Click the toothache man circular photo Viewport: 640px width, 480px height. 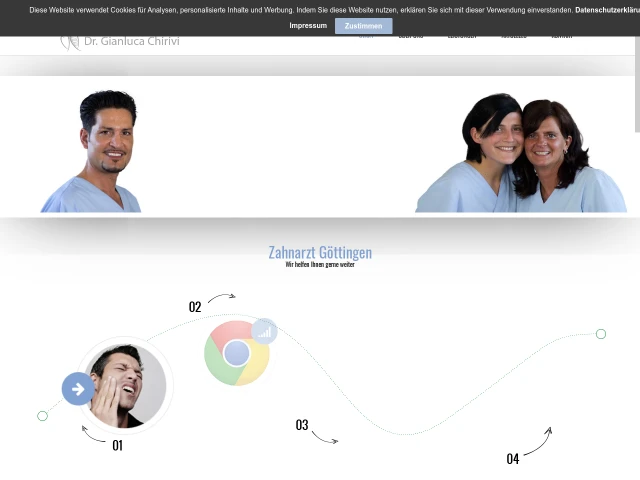pos(125,385)
